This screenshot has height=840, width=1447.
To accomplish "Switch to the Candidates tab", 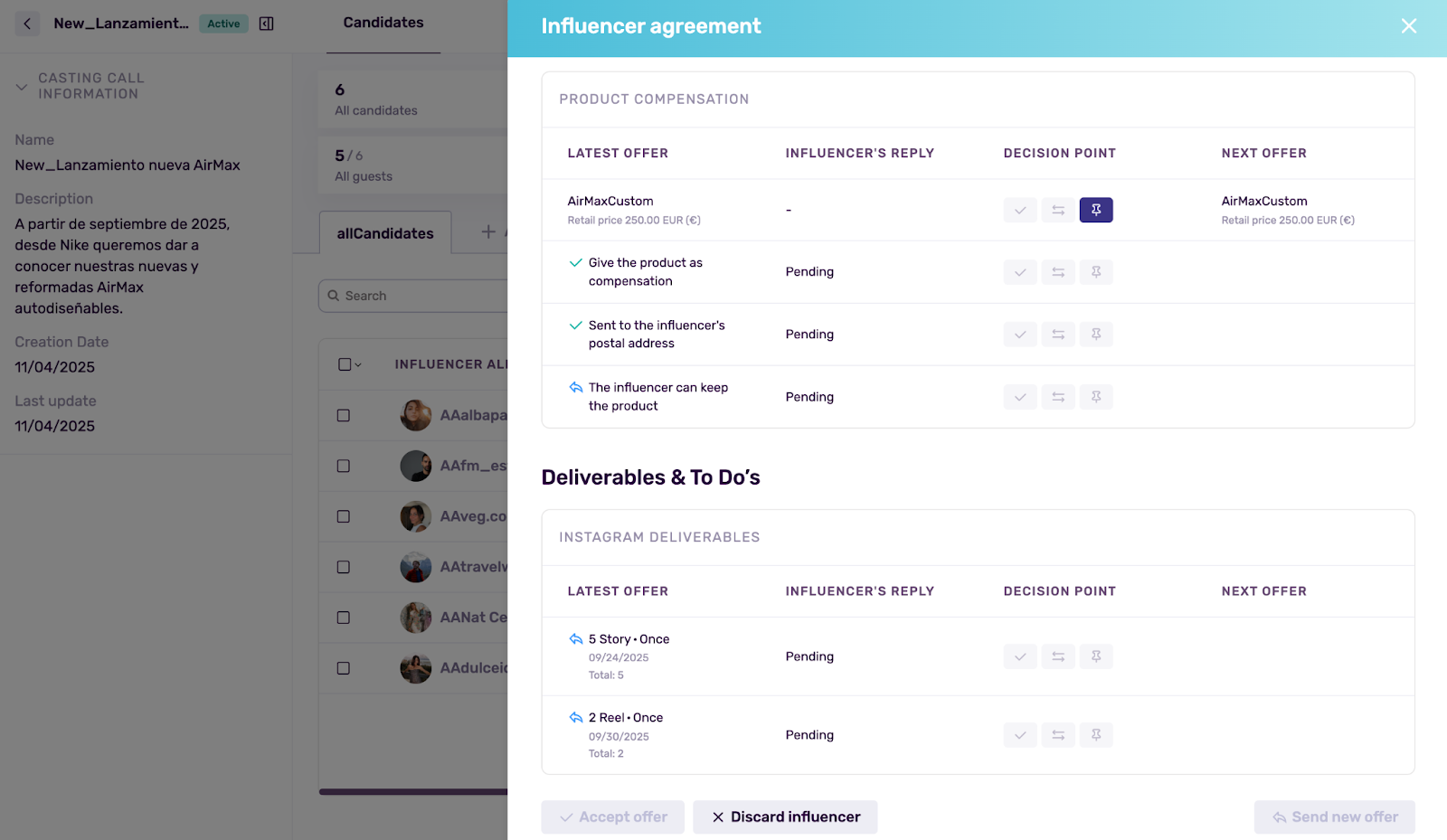I will click(383, 23).
